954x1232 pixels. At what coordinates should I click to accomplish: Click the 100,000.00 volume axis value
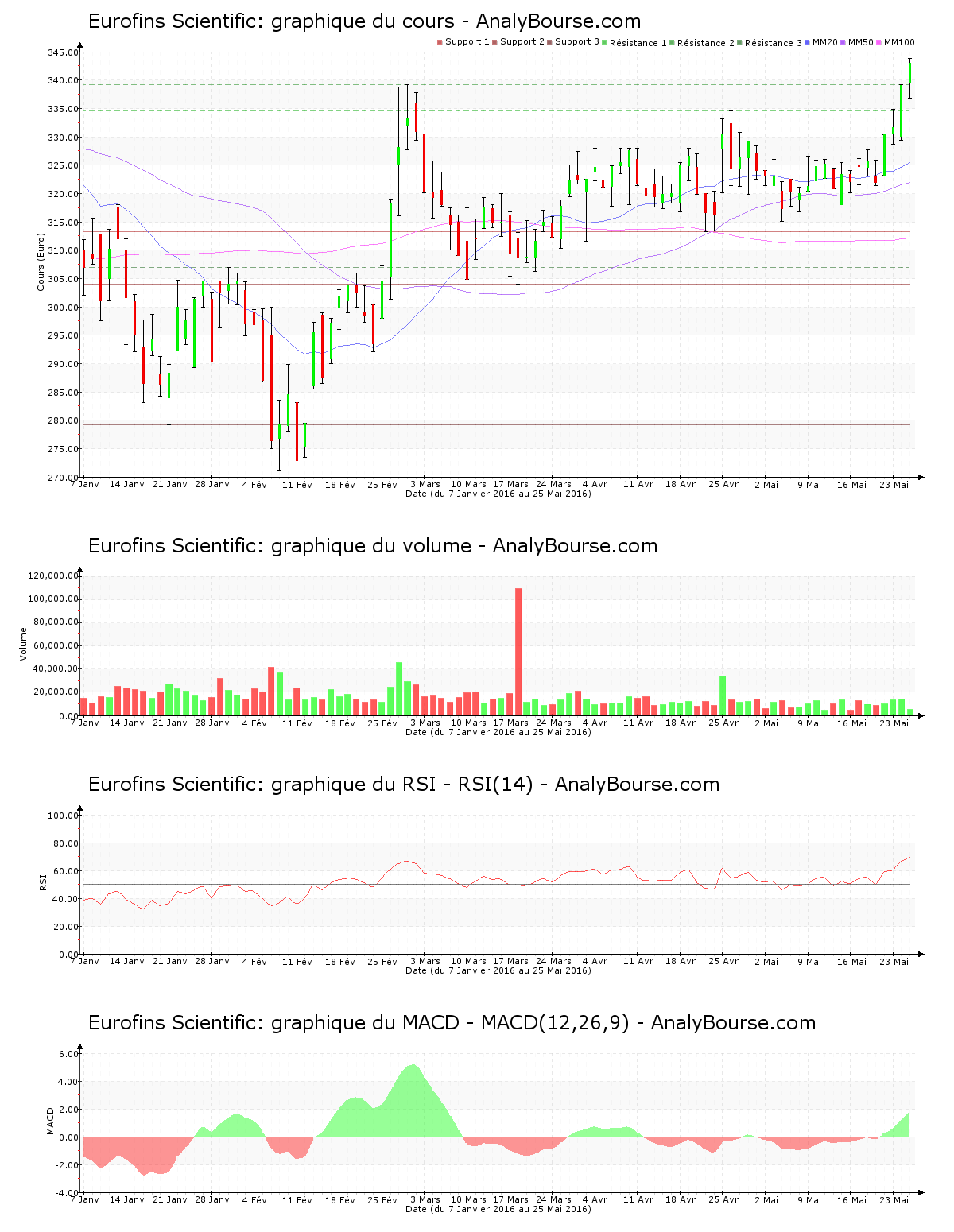click(x=54, y=599)
